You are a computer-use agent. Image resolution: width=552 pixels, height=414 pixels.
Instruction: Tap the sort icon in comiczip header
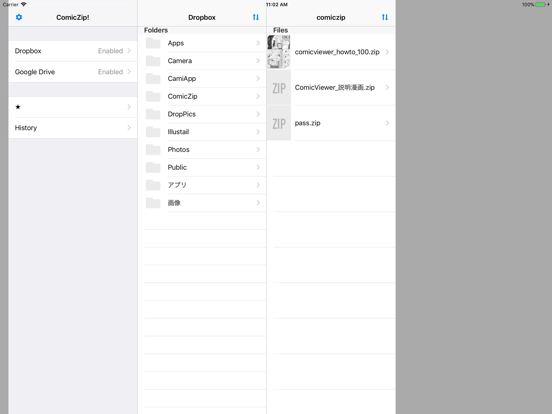[385, 17]
